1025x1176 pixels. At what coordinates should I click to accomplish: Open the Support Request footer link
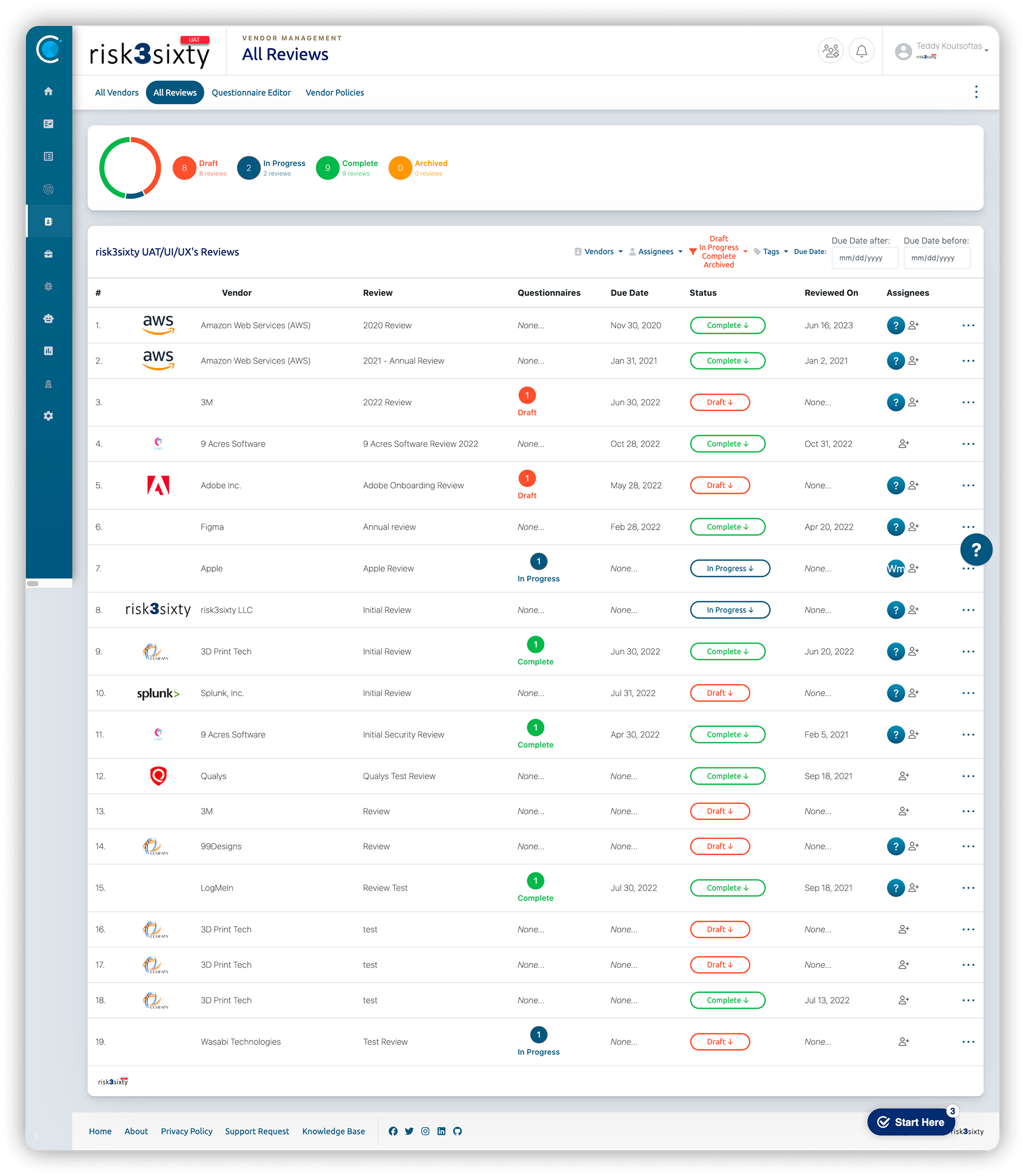click(x=257, y=1132)
